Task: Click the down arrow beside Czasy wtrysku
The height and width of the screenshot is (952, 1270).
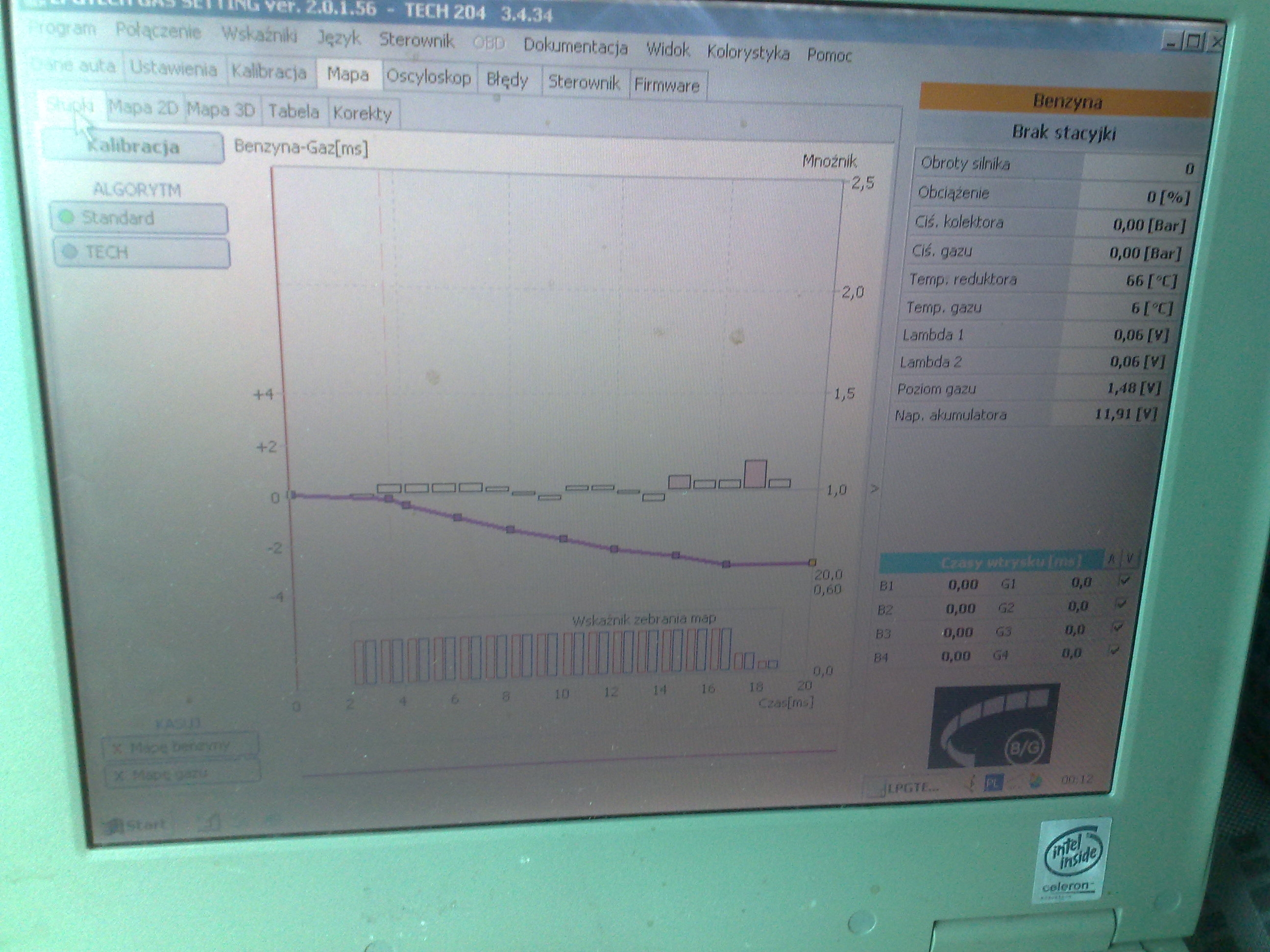Action: click(x=1129, y=558)
